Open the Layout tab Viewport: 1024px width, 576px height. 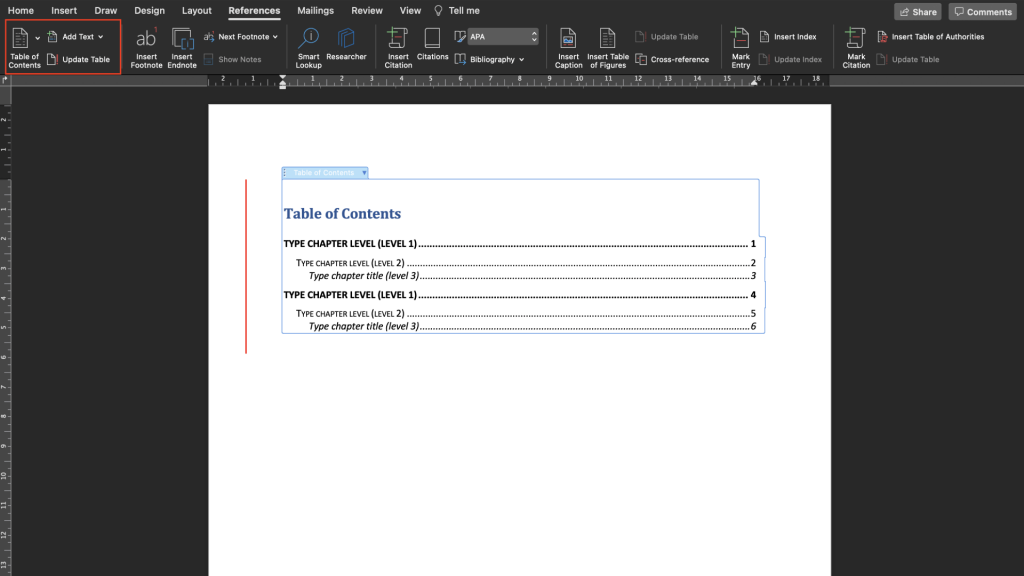197,10
